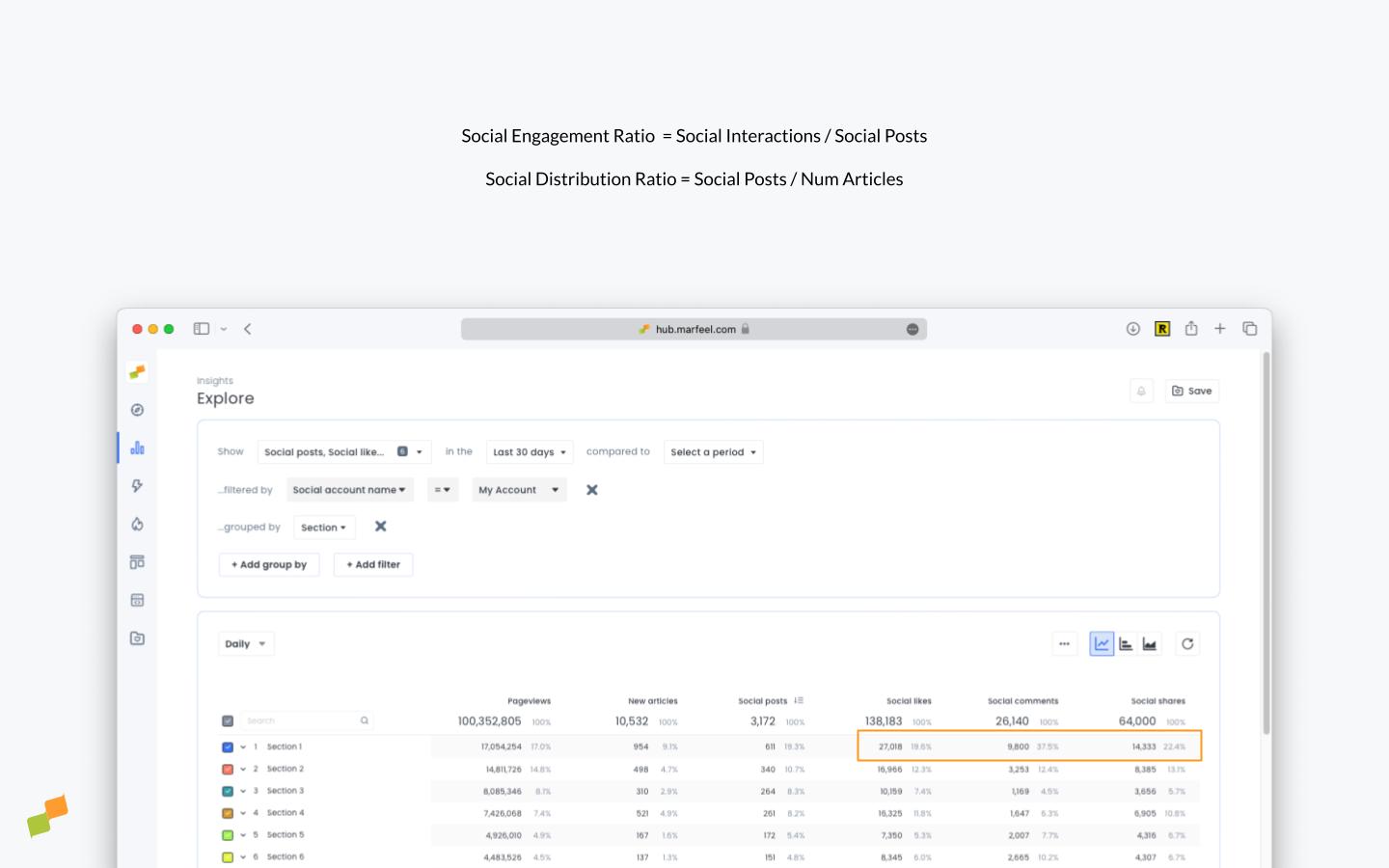The width and height of the screenshot is (1389, 868).
Task: Enable the Section 2 checkbox
Action: tap(228, 769)
